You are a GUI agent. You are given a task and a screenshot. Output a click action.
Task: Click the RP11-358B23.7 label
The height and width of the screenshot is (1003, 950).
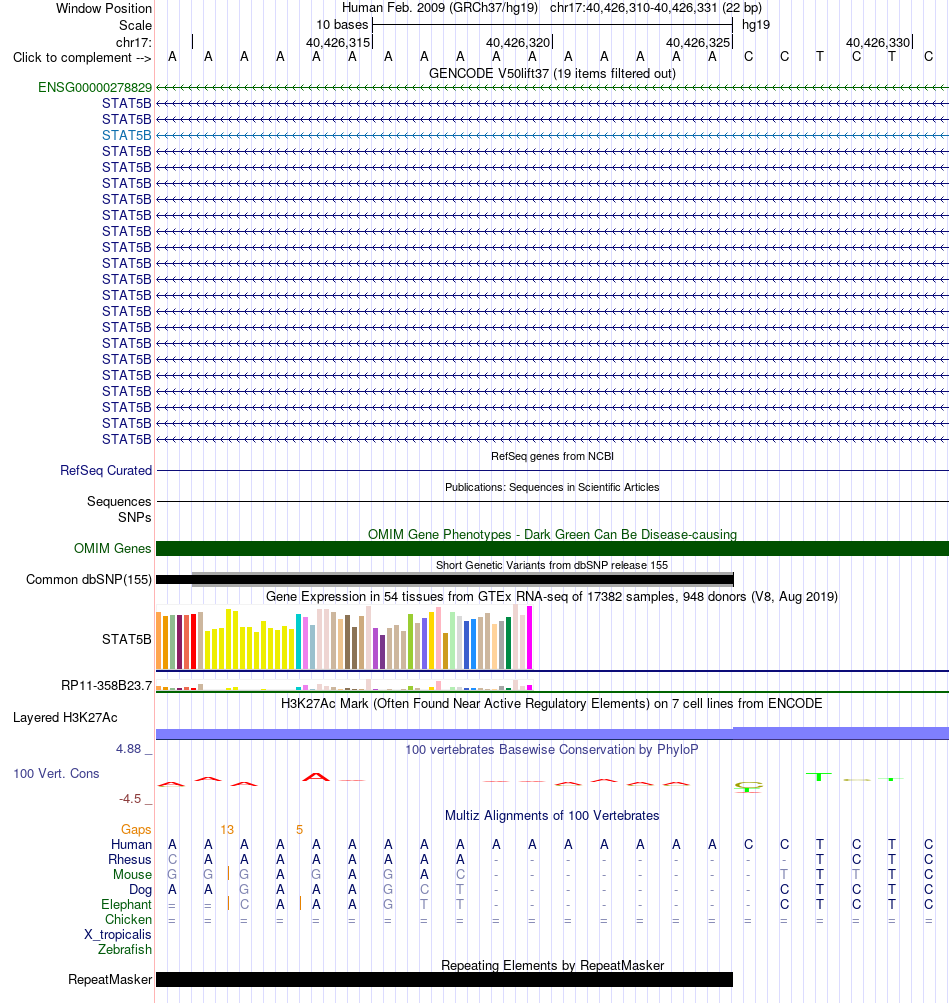tap(106, 686)
